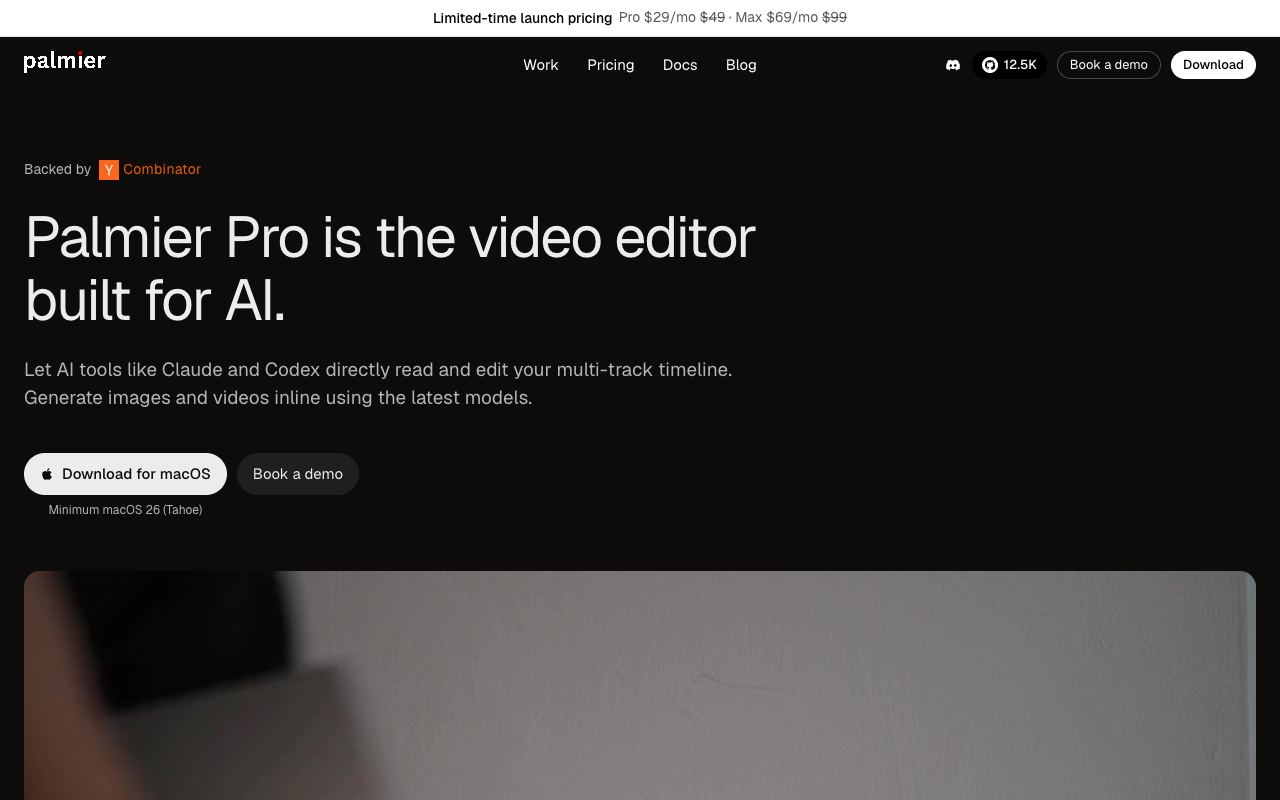This screenshot has width=1280, height=800.
Task: Click the Backed by label
Action: tap(58, 169)
